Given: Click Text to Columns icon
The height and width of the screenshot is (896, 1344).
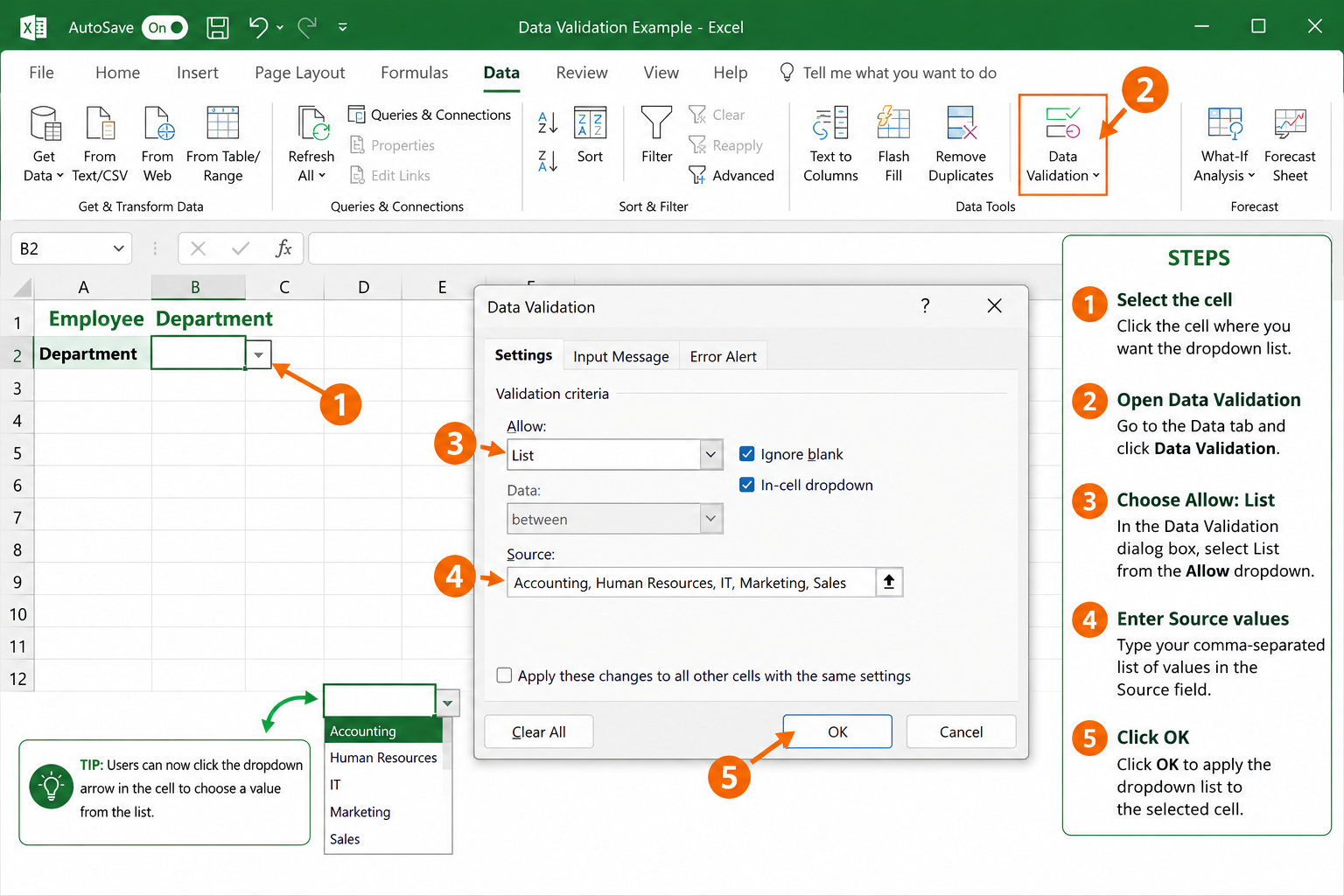Looking at the screenshot, I should 830,123.
